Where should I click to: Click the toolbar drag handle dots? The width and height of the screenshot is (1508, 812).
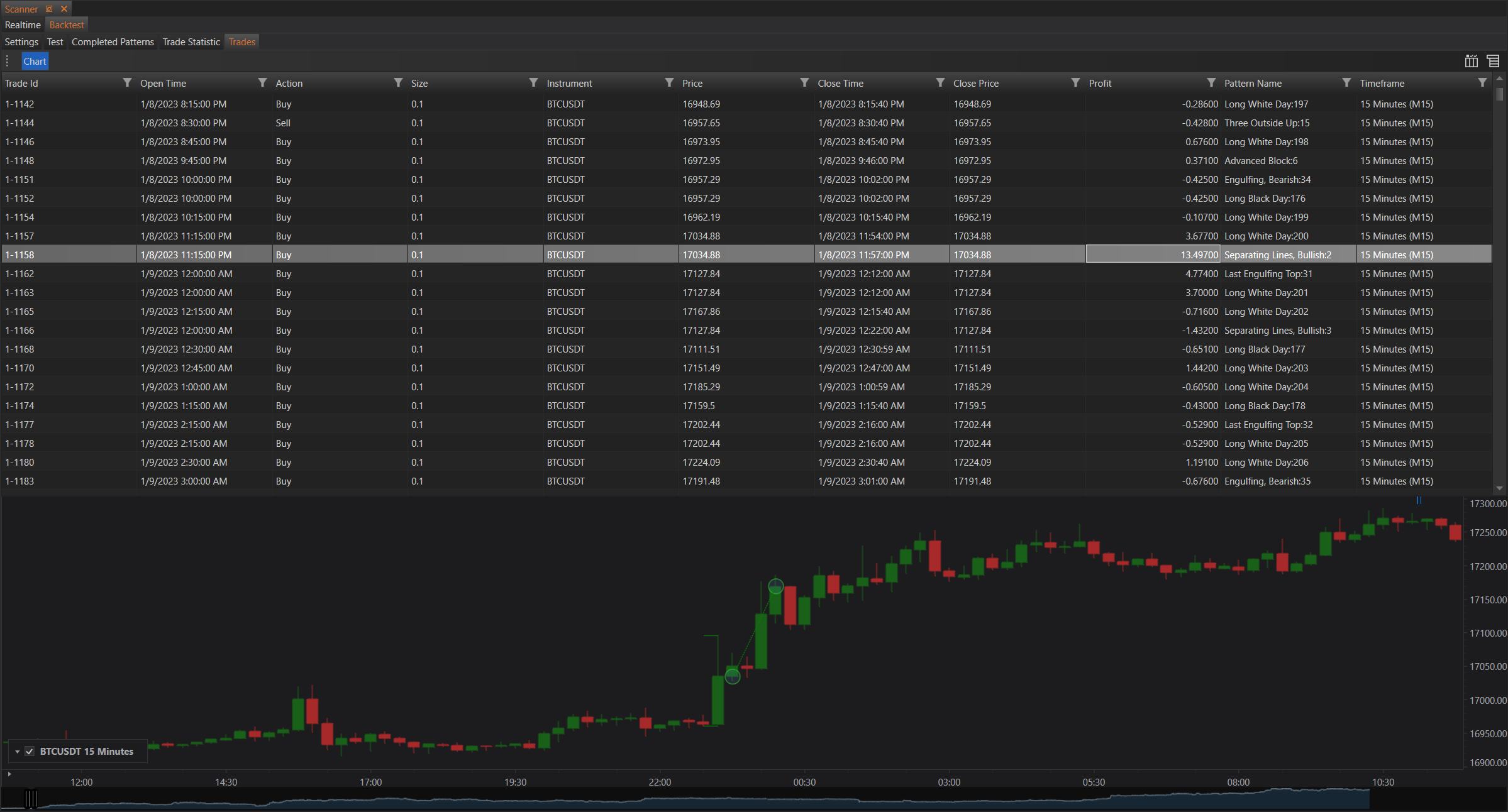tap(8, 61)
